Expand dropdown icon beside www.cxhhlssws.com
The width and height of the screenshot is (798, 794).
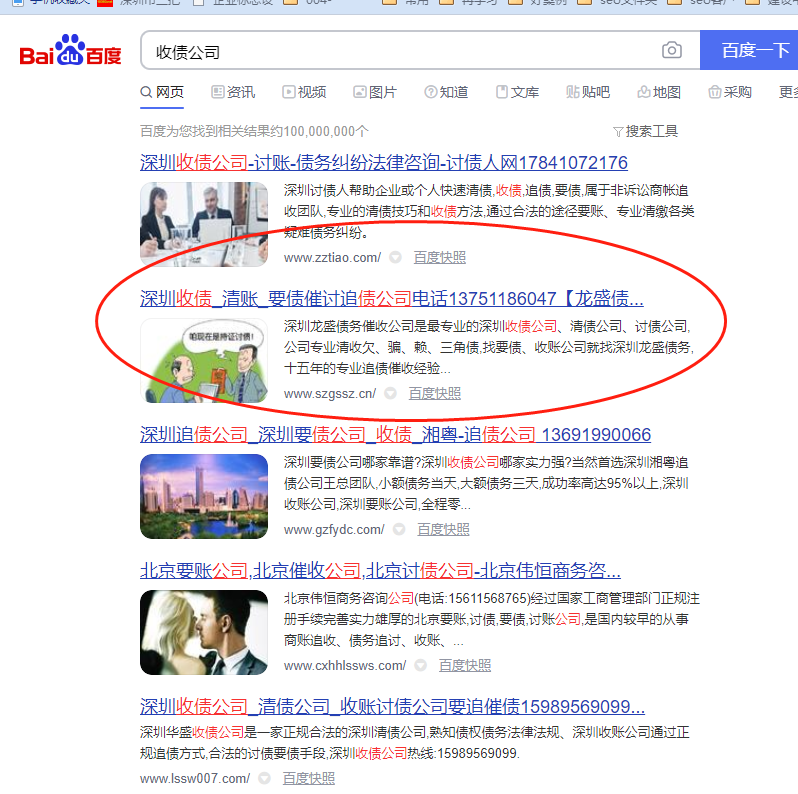point(420,666)
